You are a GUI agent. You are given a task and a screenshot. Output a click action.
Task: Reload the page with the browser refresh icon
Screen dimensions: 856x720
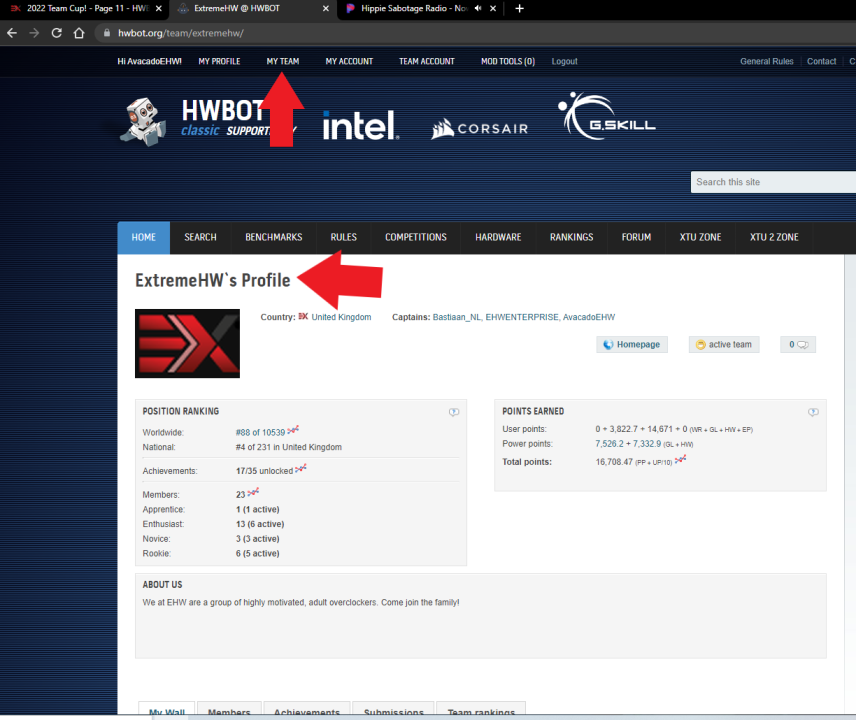(x=56, y=33)
